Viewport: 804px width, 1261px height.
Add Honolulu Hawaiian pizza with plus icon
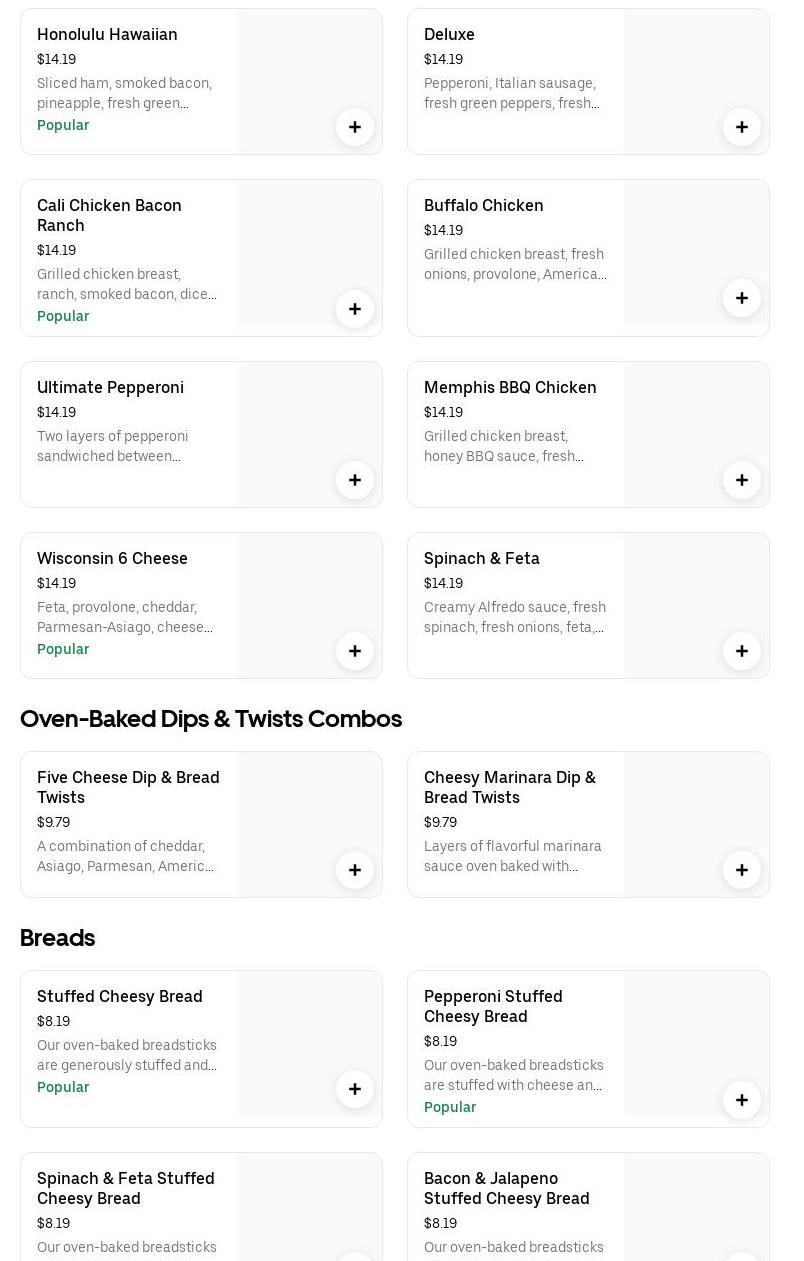355,127
